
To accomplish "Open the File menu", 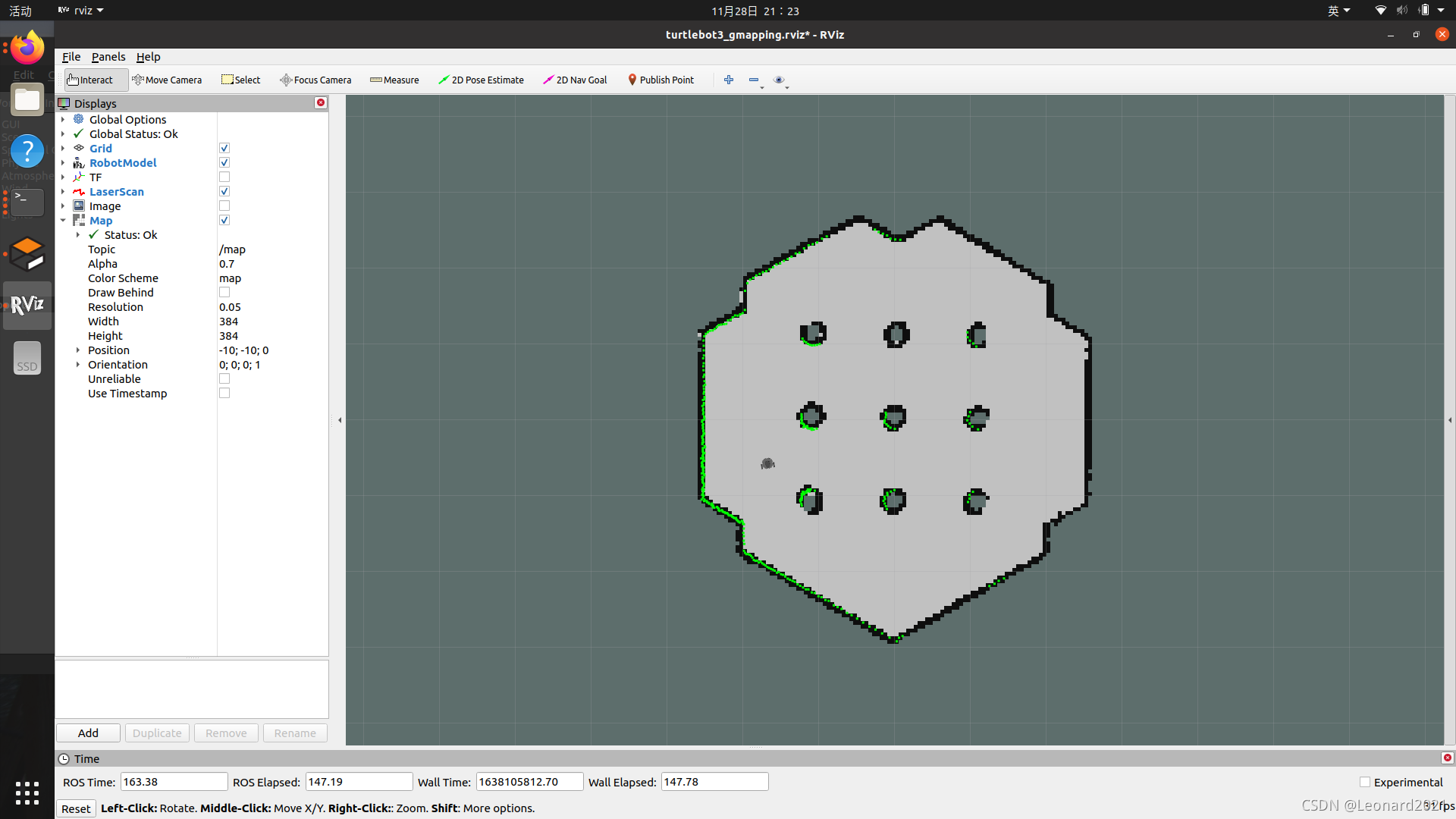I will [71, 57].
